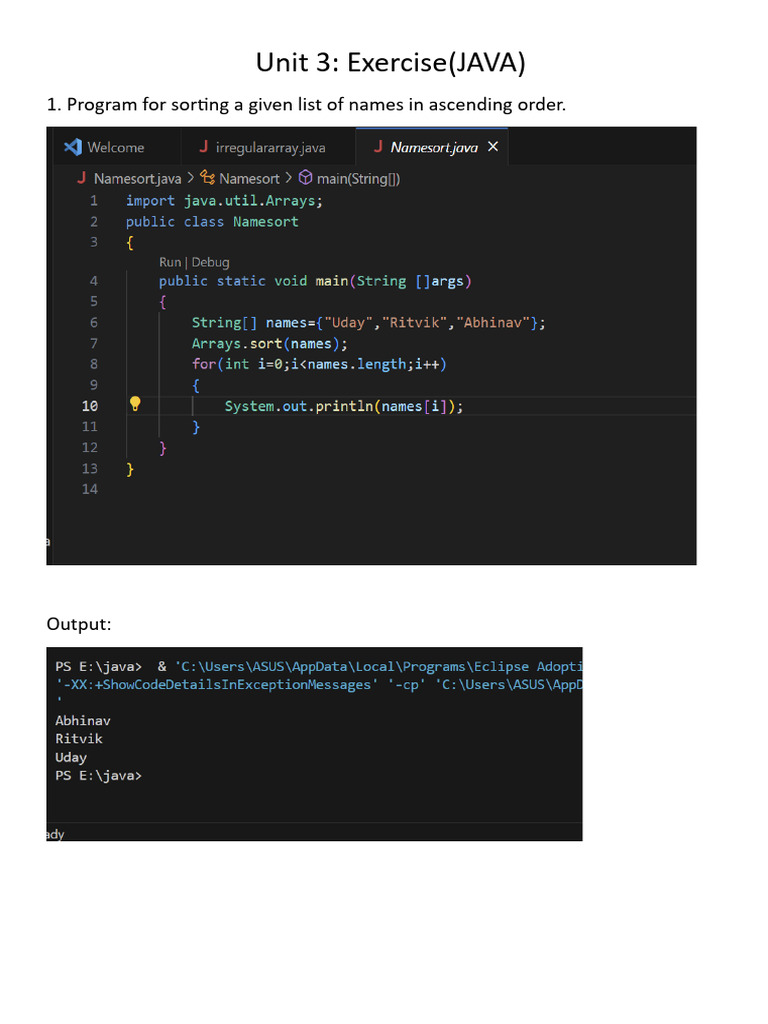768x1024 pixels.
Task: Click line number 10 in the gutter
Action: coord(90,406)
